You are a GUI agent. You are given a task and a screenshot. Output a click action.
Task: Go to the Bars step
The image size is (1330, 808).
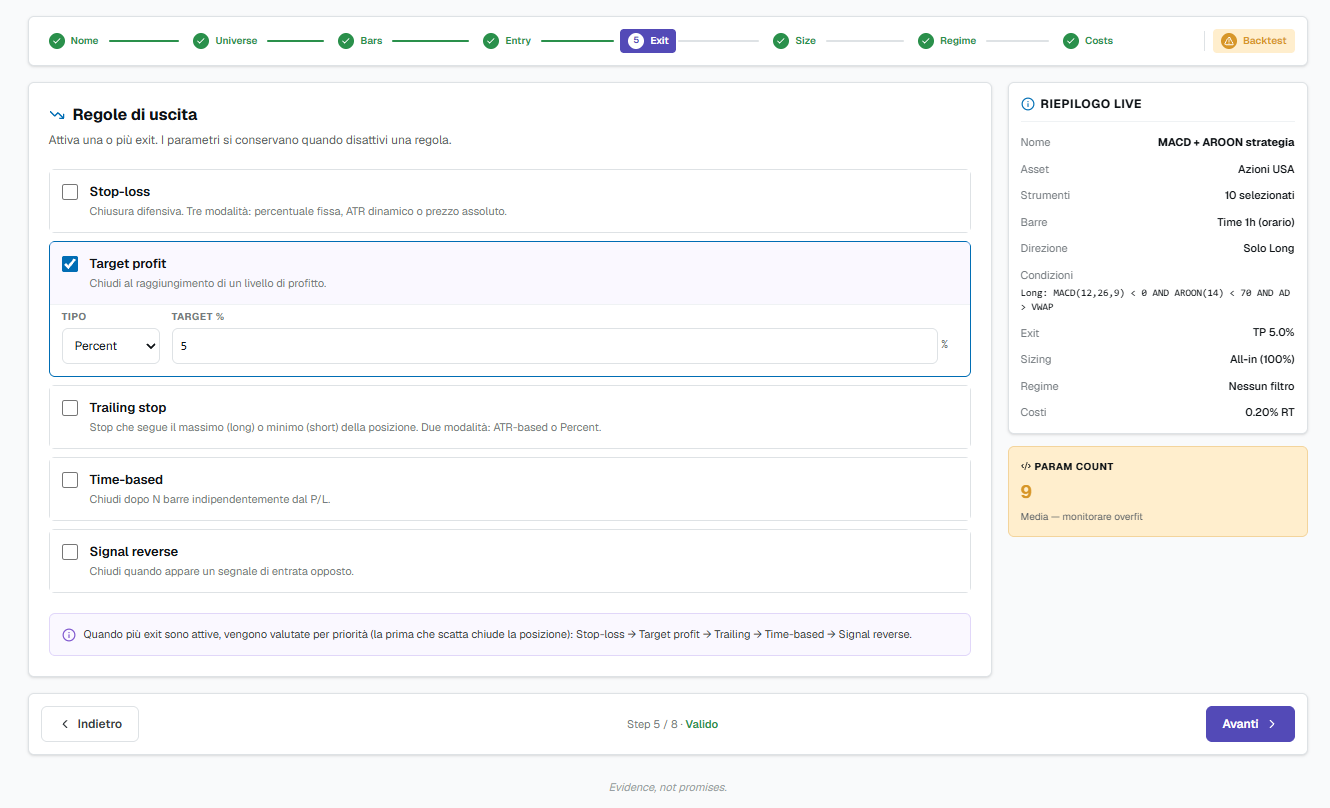click(x=360, y=41)
